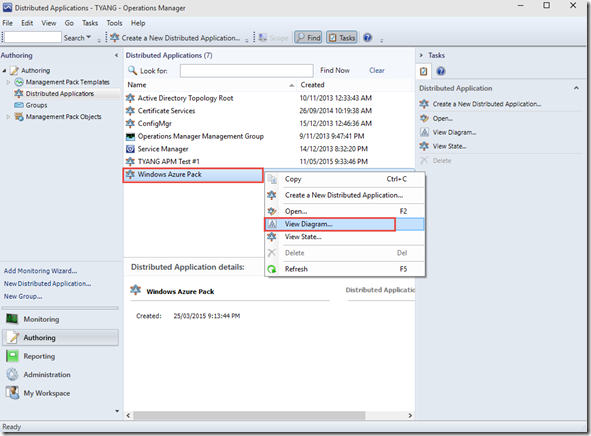
Task: Click the Open icon in the Tasks pane
Action: [x=424, y=118]
